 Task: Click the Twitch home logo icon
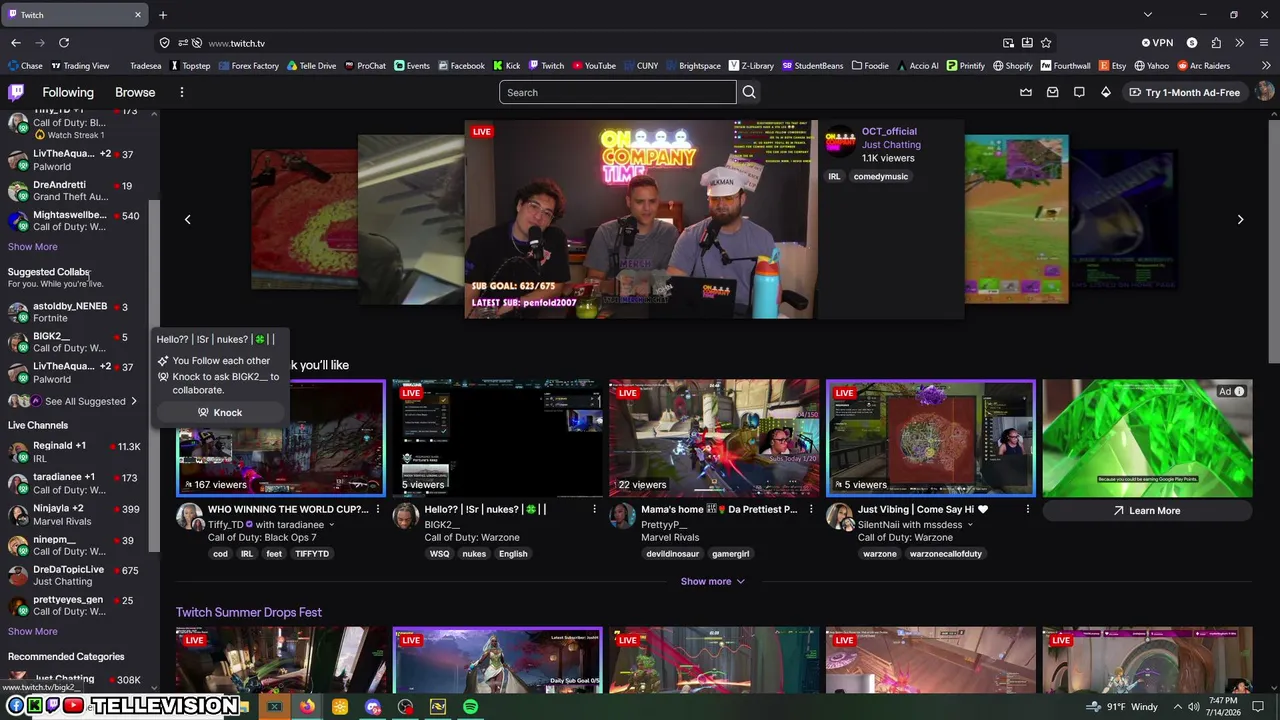pyautogui.click(x=16, y=92)
